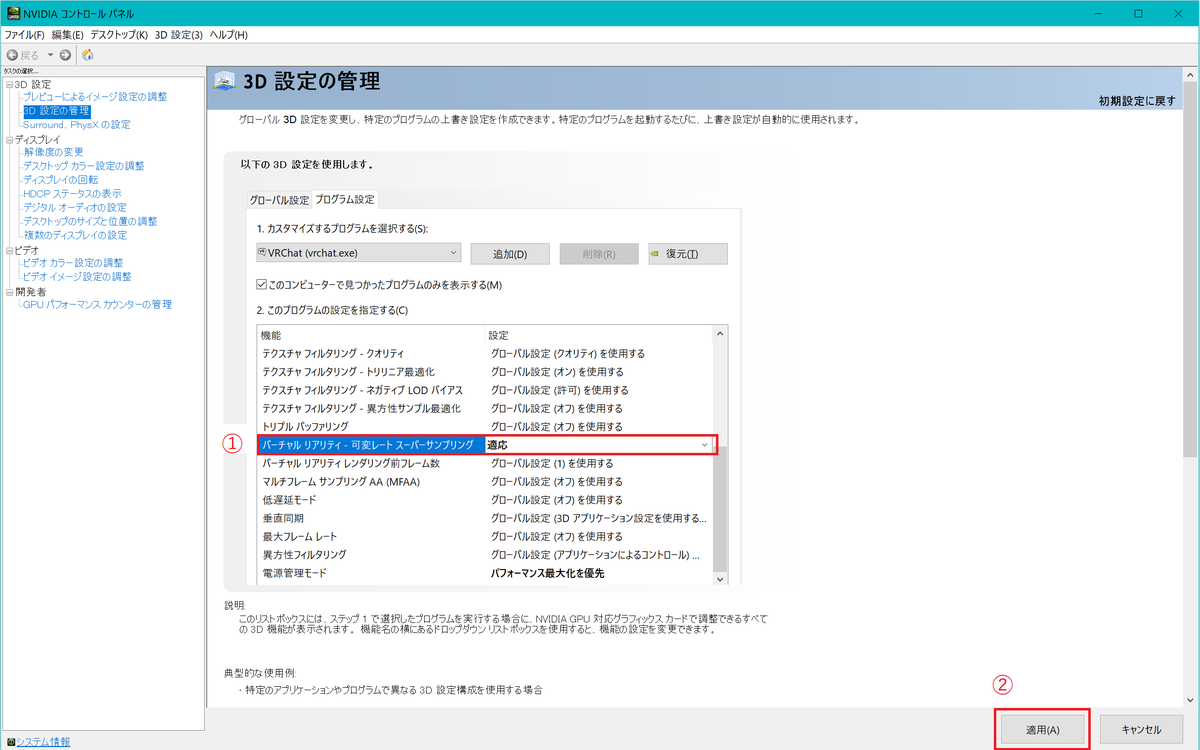Open プレビューによるイメージ設定の調整 in tree
Image resolution: width=1200 pixels, height=750 pixels.
[x=95, y=97]
